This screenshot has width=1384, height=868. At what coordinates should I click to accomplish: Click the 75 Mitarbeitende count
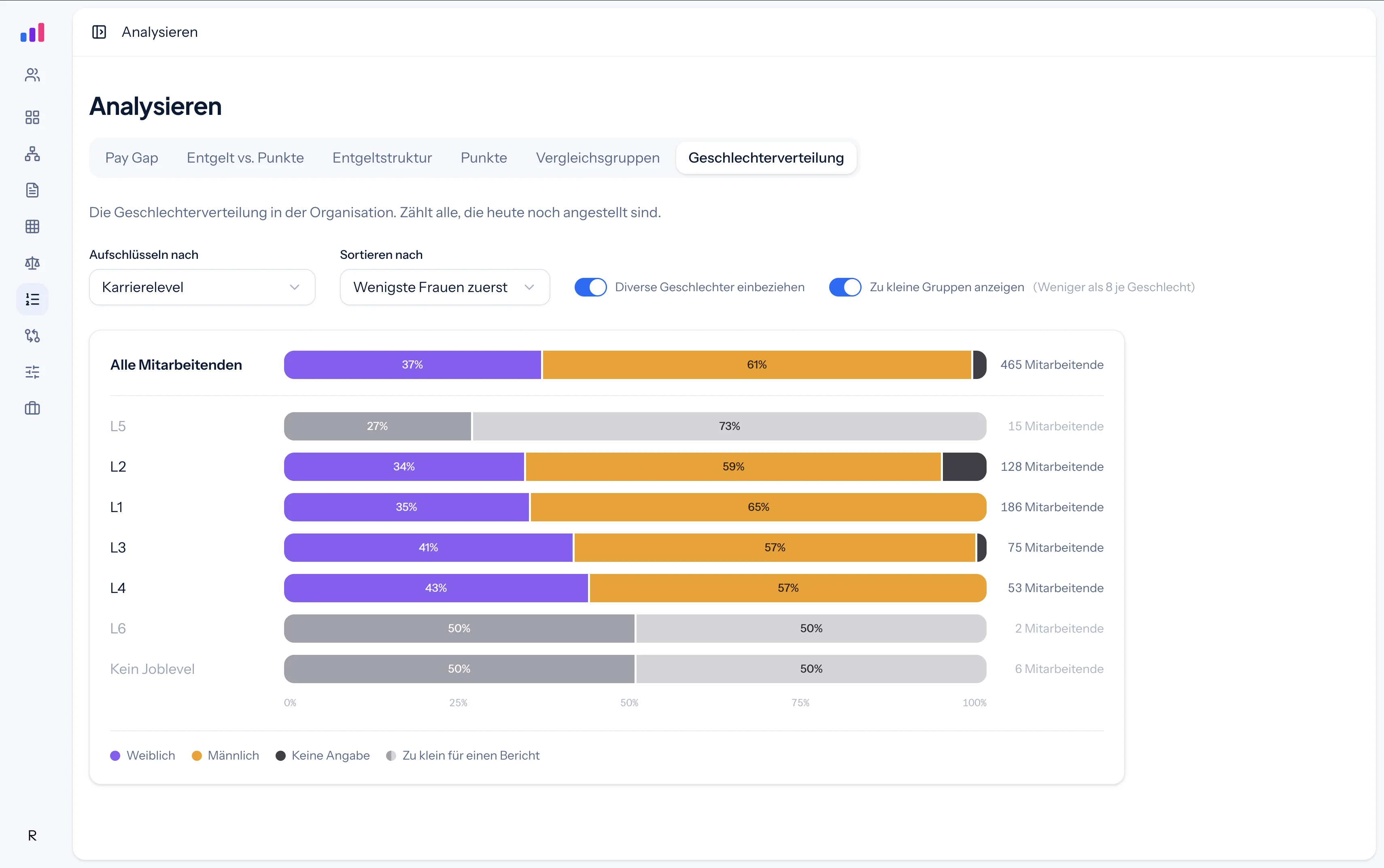pyautogui.click(x=1055, y=548)
